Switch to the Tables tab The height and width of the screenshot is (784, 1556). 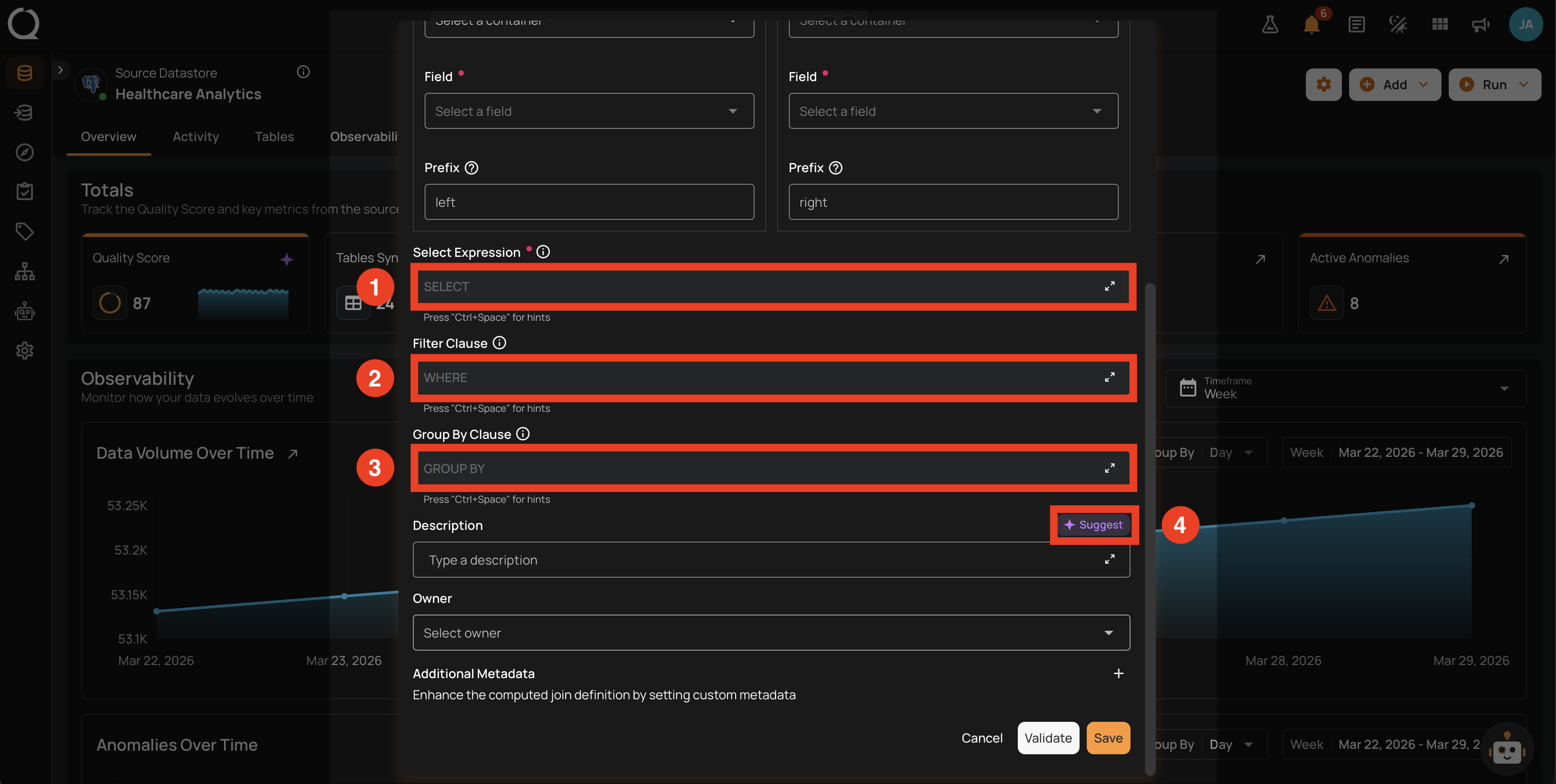[x=274, y=137]
